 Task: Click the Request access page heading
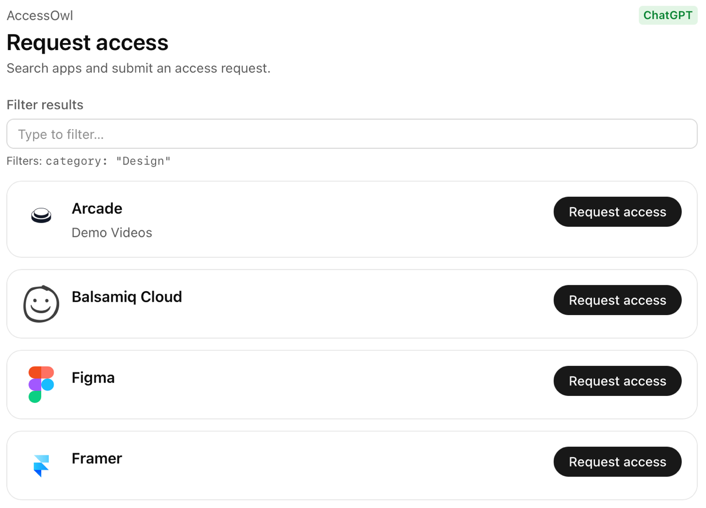click(87, 43)
